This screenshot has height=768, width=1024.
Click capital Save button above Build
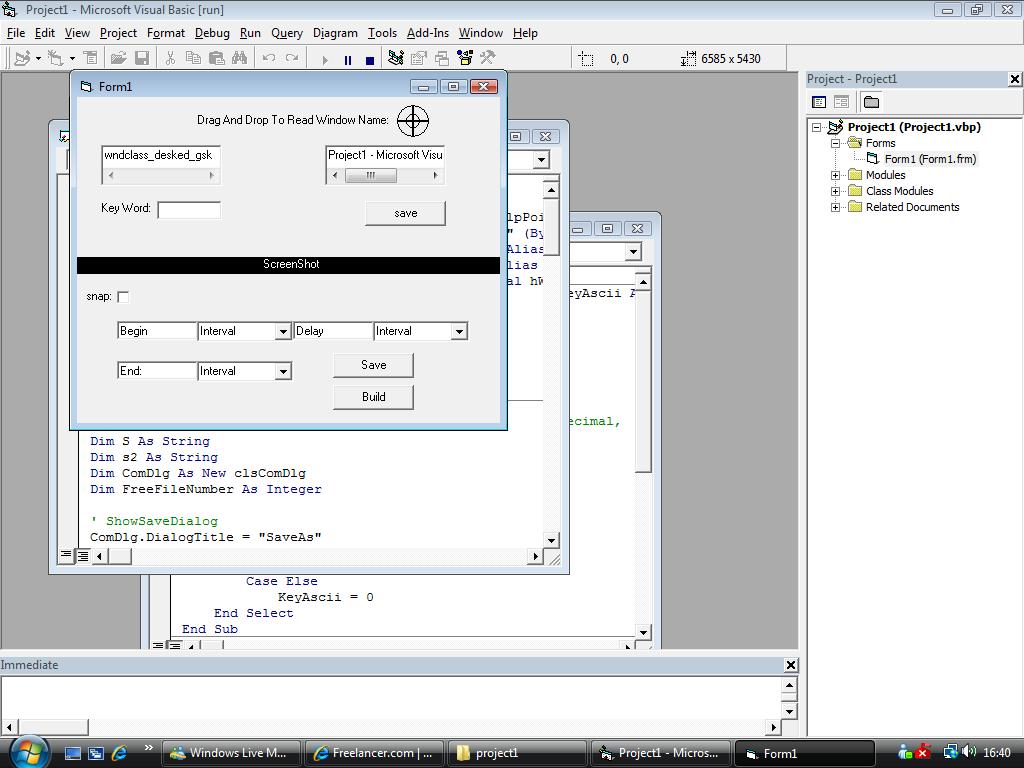(x=374, y=365)
